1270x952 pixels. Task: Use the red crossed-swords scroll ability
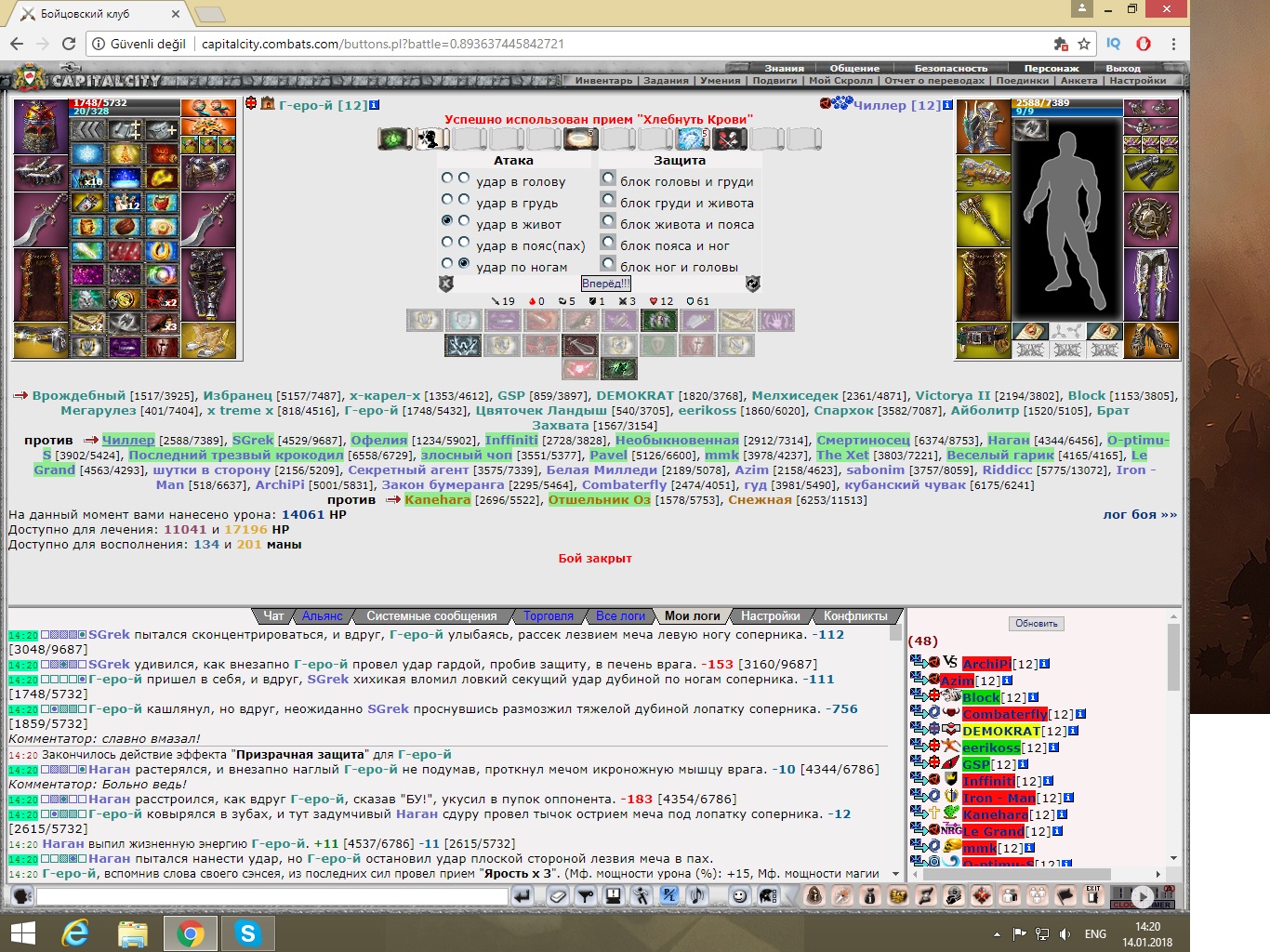(x=729, y=139)
